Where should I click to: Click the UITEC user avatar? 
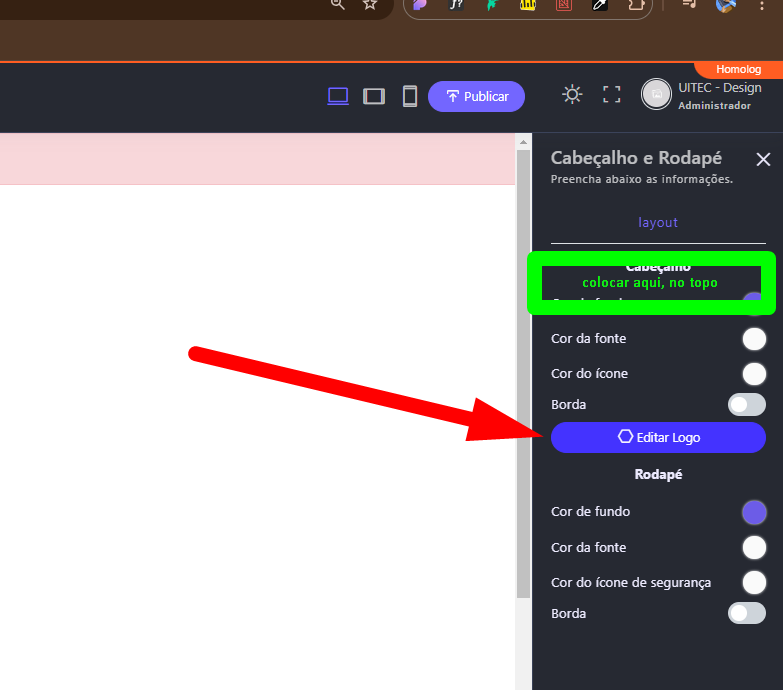(x=657, y=94)
